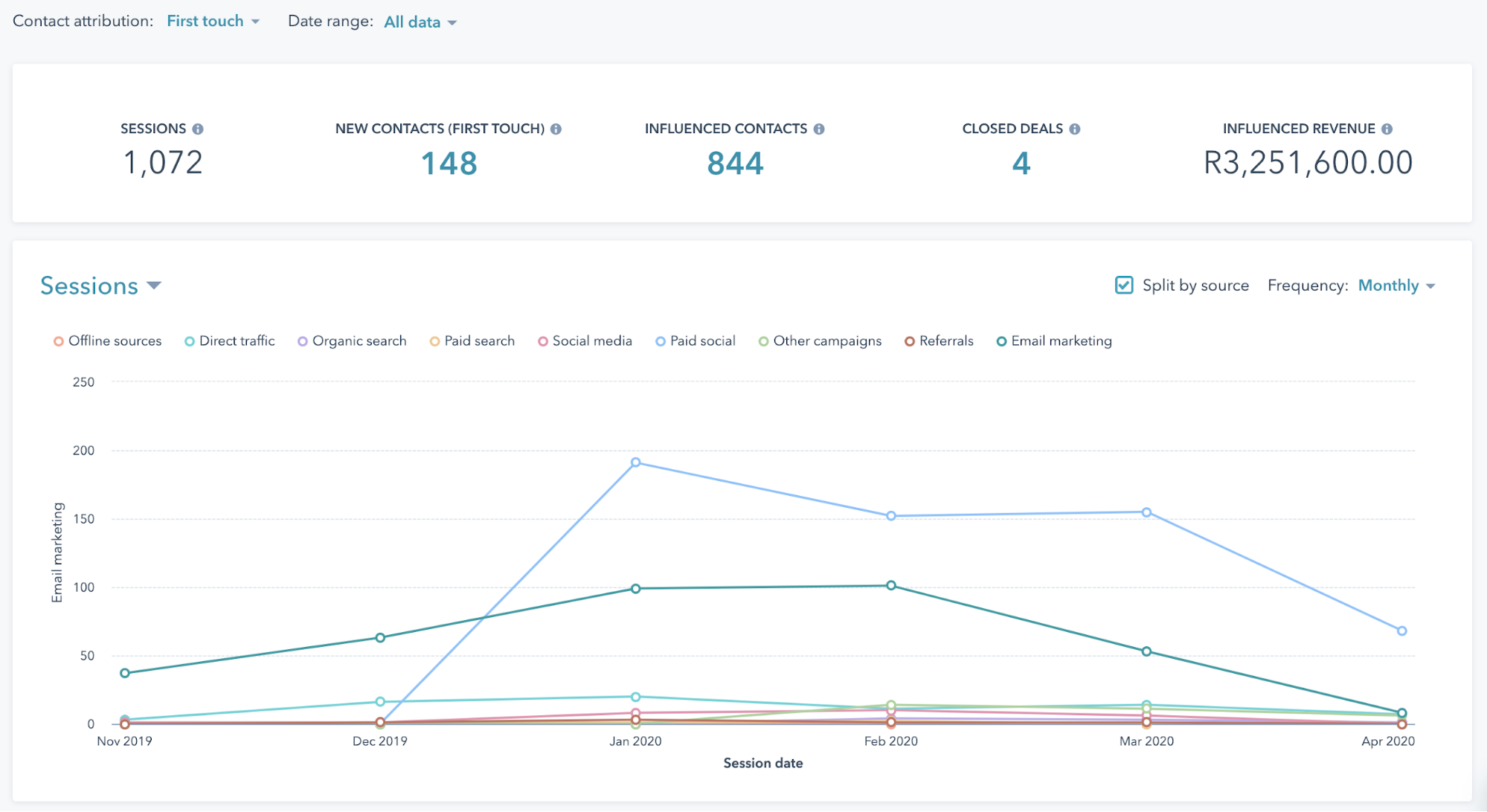Toggle Referrals series in legend
1487x812 pixels.
[x=939, y=341]
